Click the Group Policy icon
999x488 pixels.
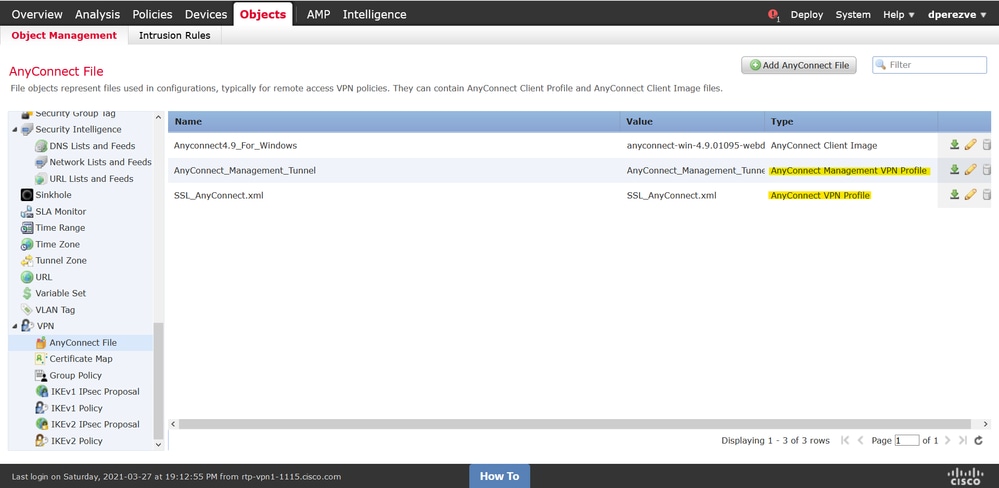point(41,375)
